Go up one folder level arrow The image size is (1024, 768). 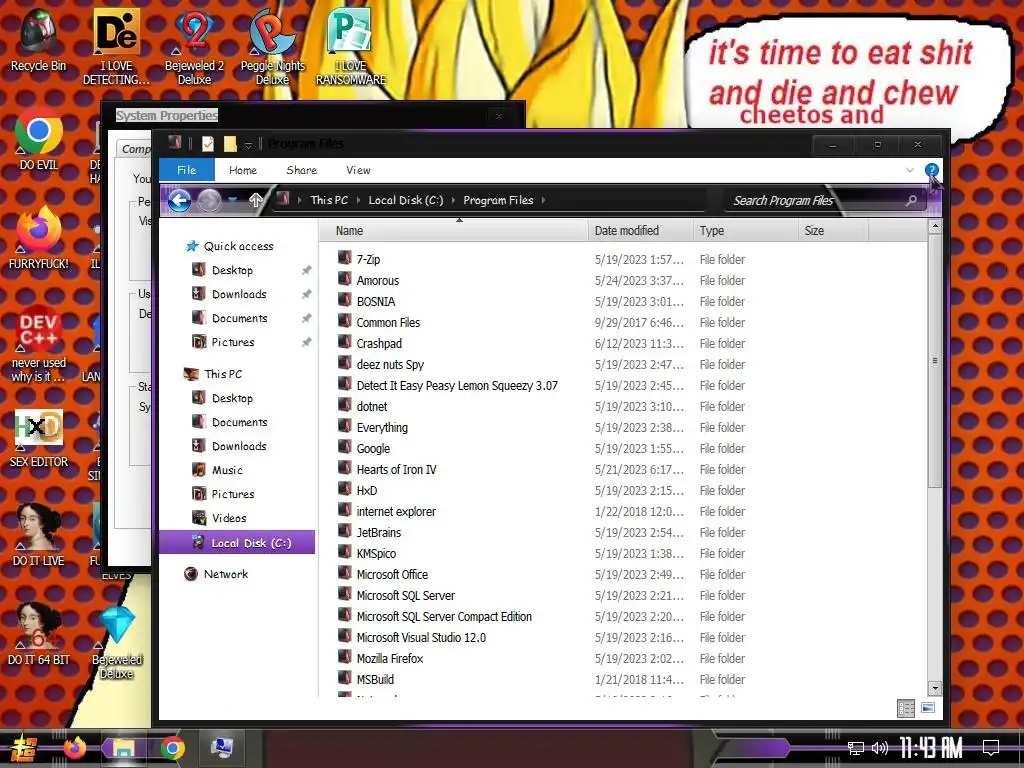(255, 200)
